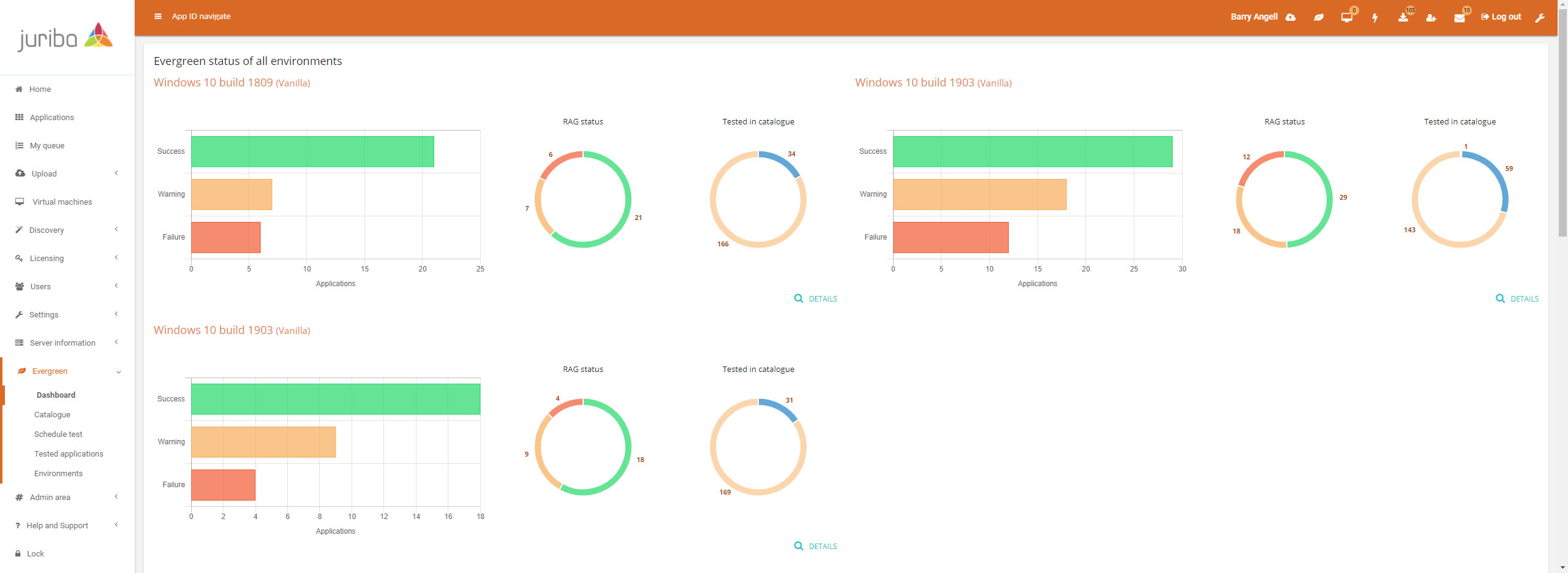Select the leaf Evergreen icon in top bar
This screenshot has height=573, width=1568.
[1318, 17]
